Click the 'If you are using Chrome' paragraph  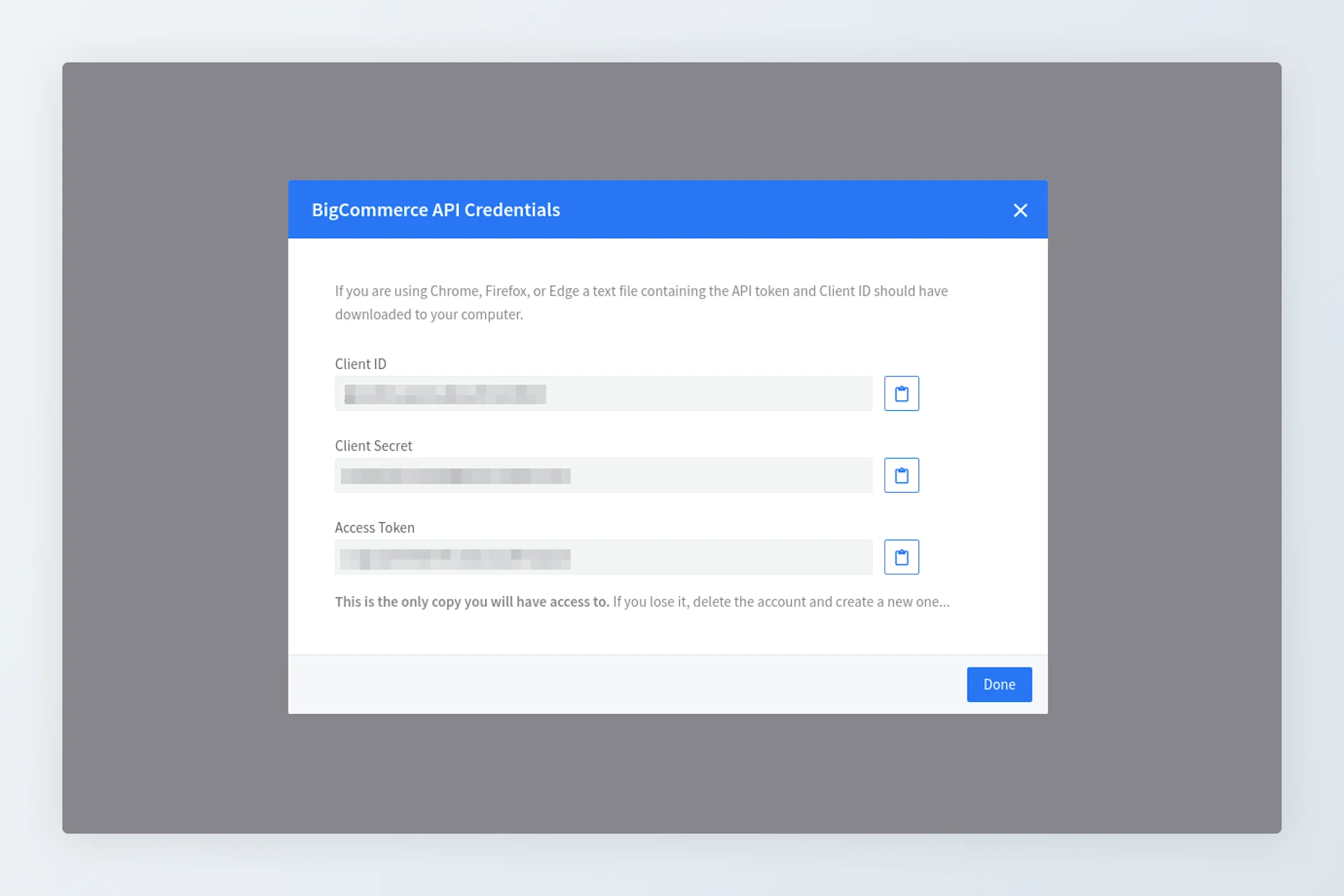coord(641,302)
